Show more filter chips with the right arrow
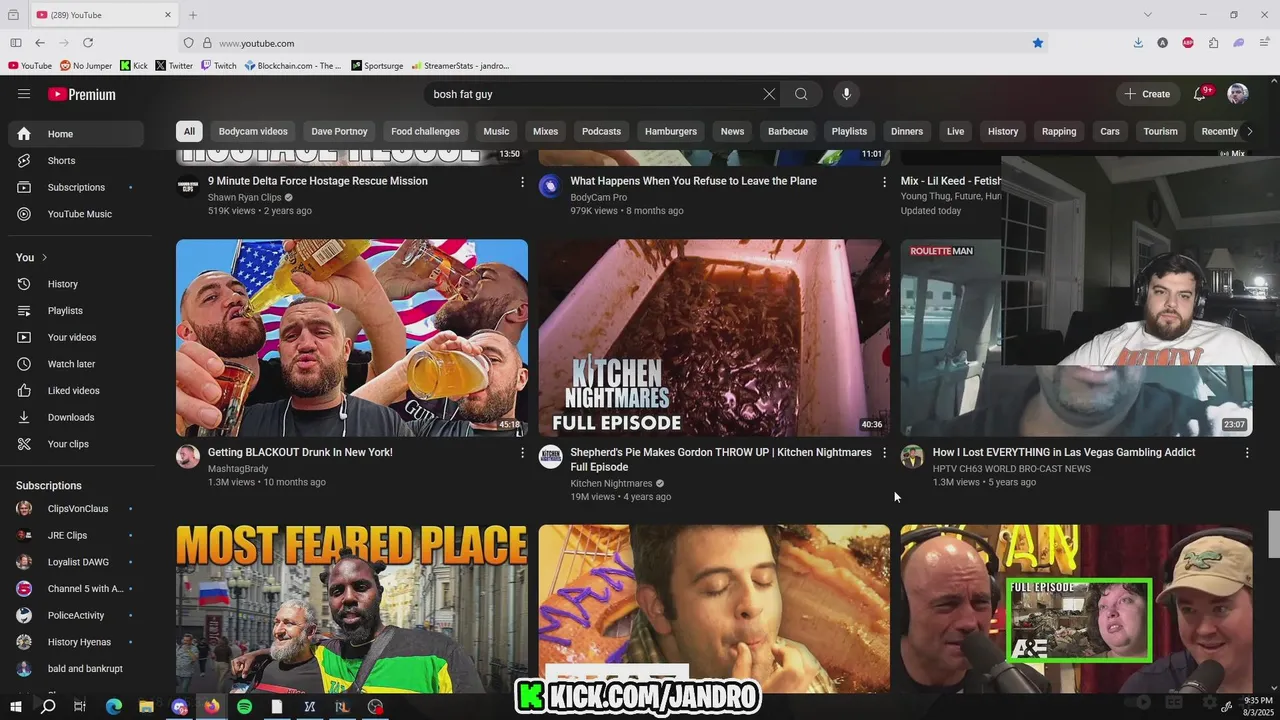 [1249, 131]
